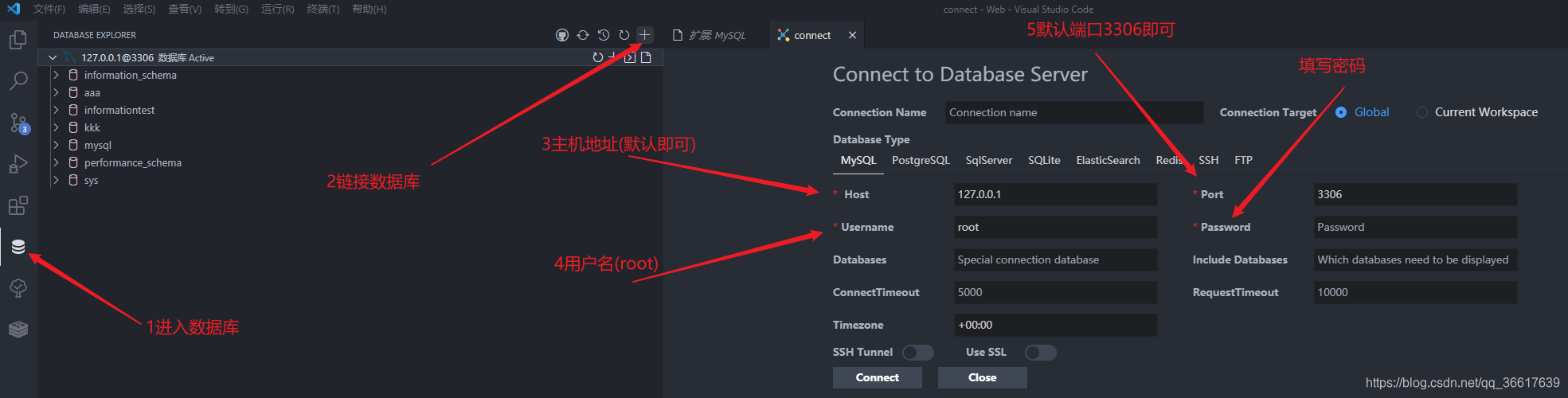Open the Database explorer in activity bar
Screen dimensions: 1568x398
[x=18, y=247]
